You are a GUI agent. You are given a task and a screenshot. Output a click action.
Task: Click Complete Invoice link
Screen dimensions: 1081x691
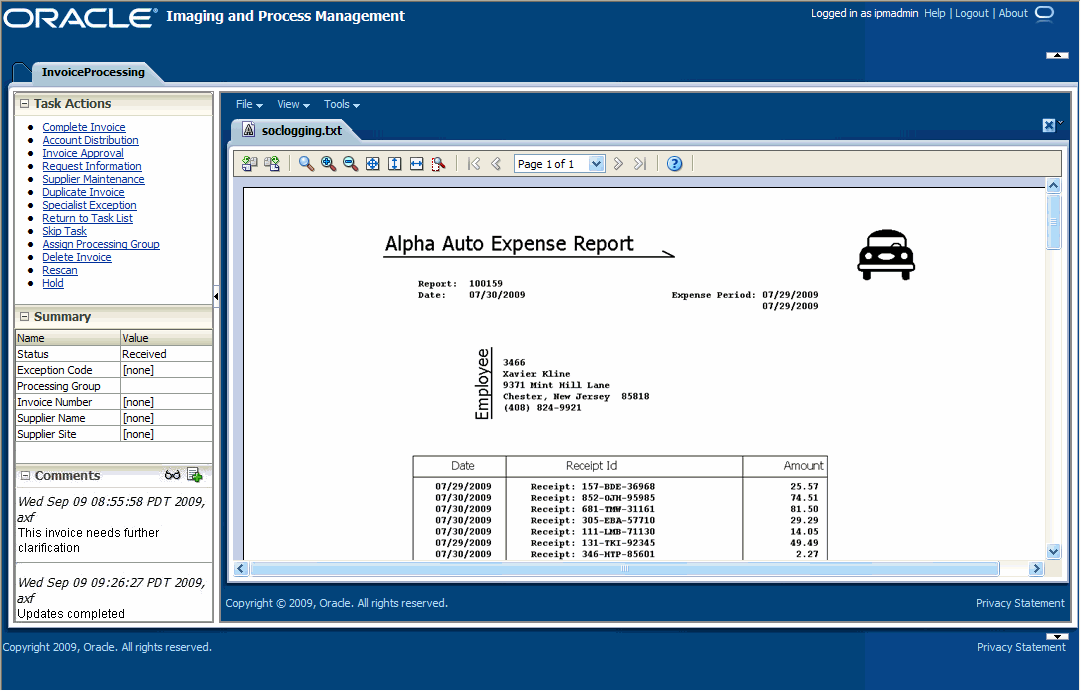(84, 127)
